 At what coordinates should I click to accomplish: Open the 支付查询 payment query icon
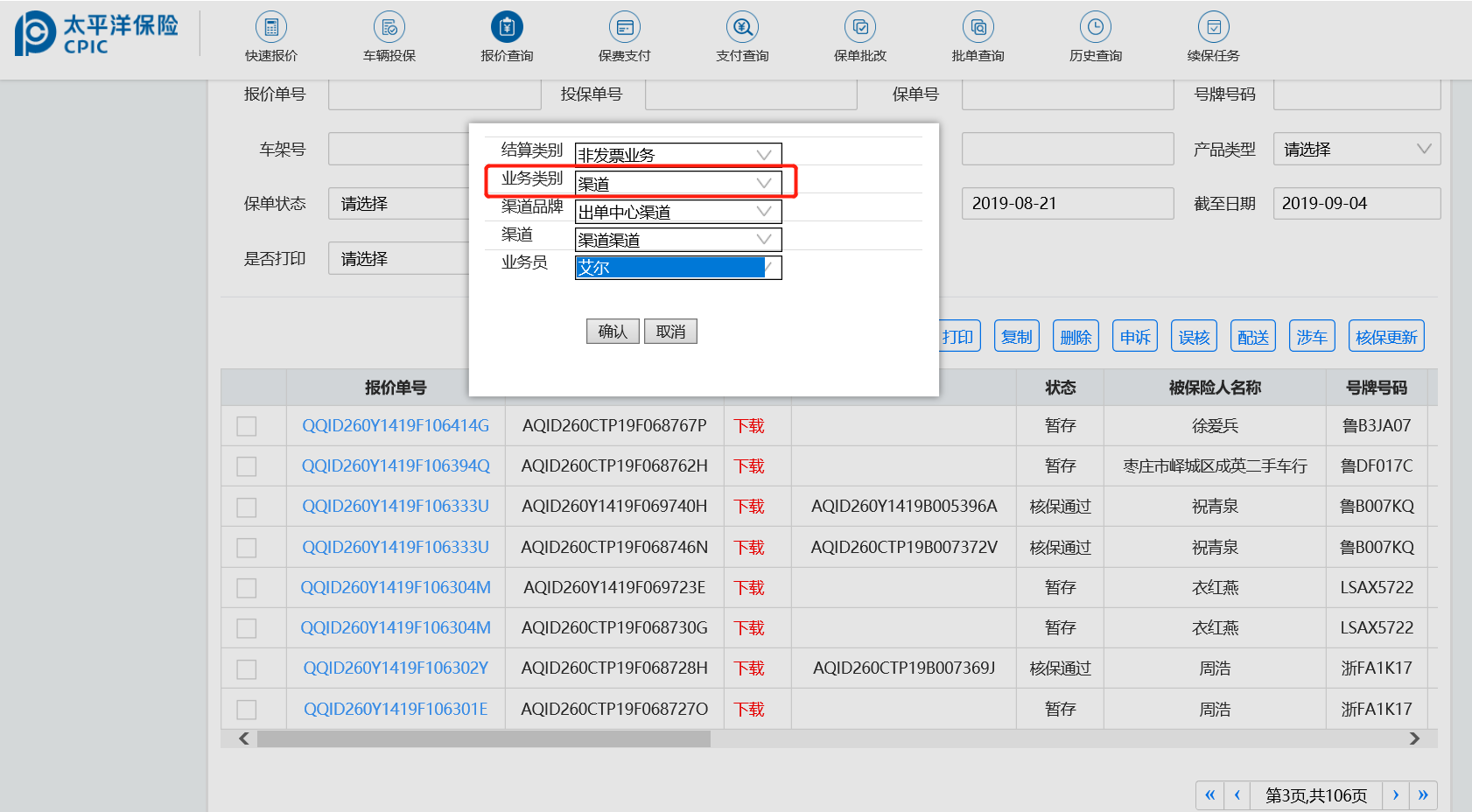coord(743,27)
